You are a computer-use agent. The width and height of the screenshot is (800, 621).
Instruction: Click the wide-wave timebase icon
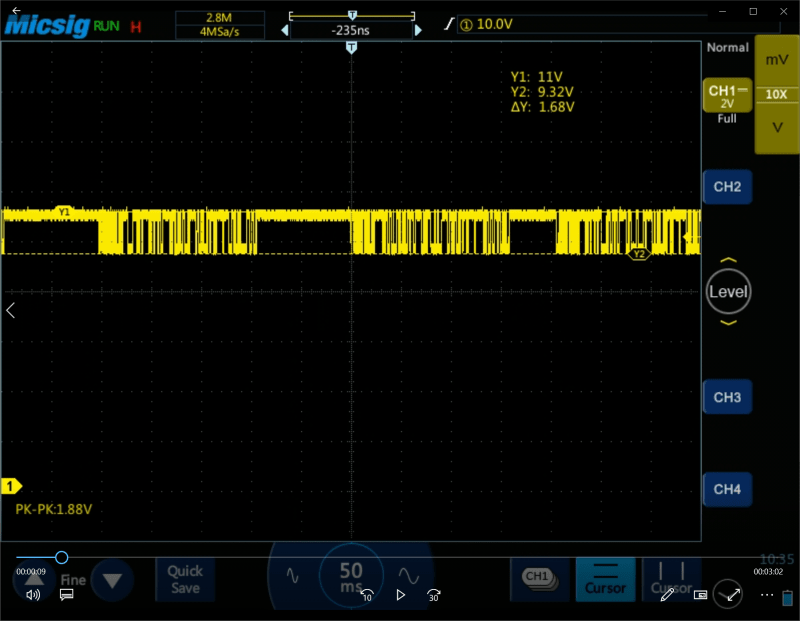(409, 576)
